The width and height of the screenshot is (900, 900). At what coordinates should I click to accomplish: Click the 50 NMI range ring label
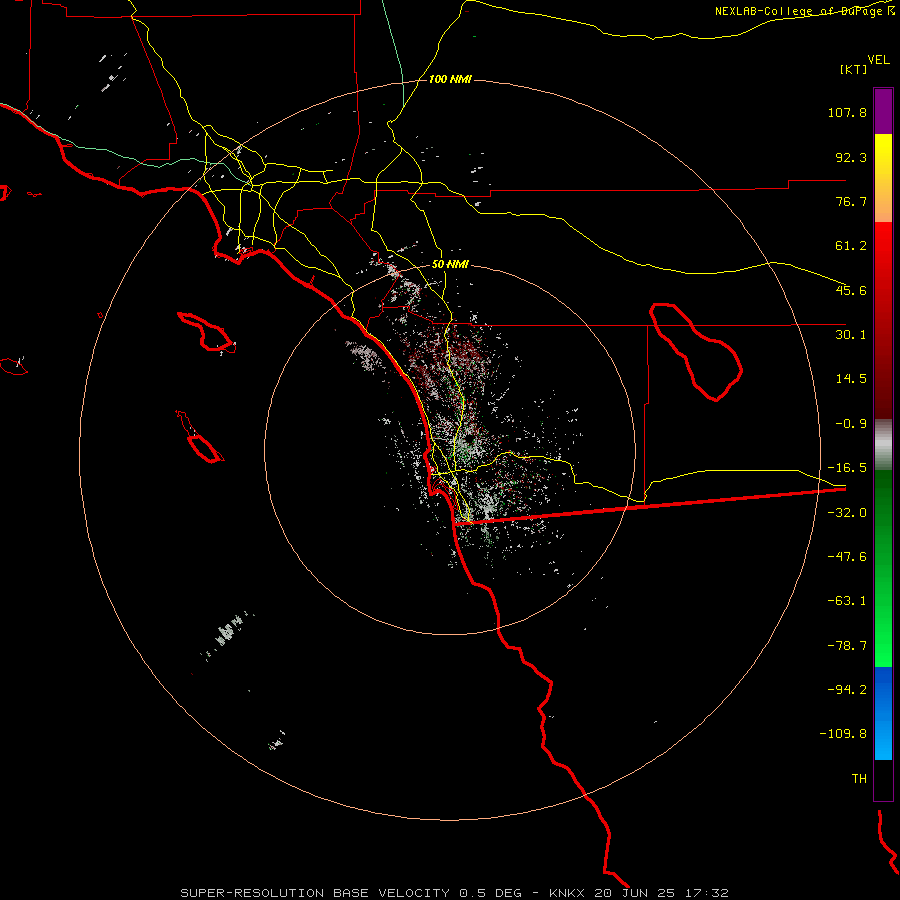pos(450,265)
